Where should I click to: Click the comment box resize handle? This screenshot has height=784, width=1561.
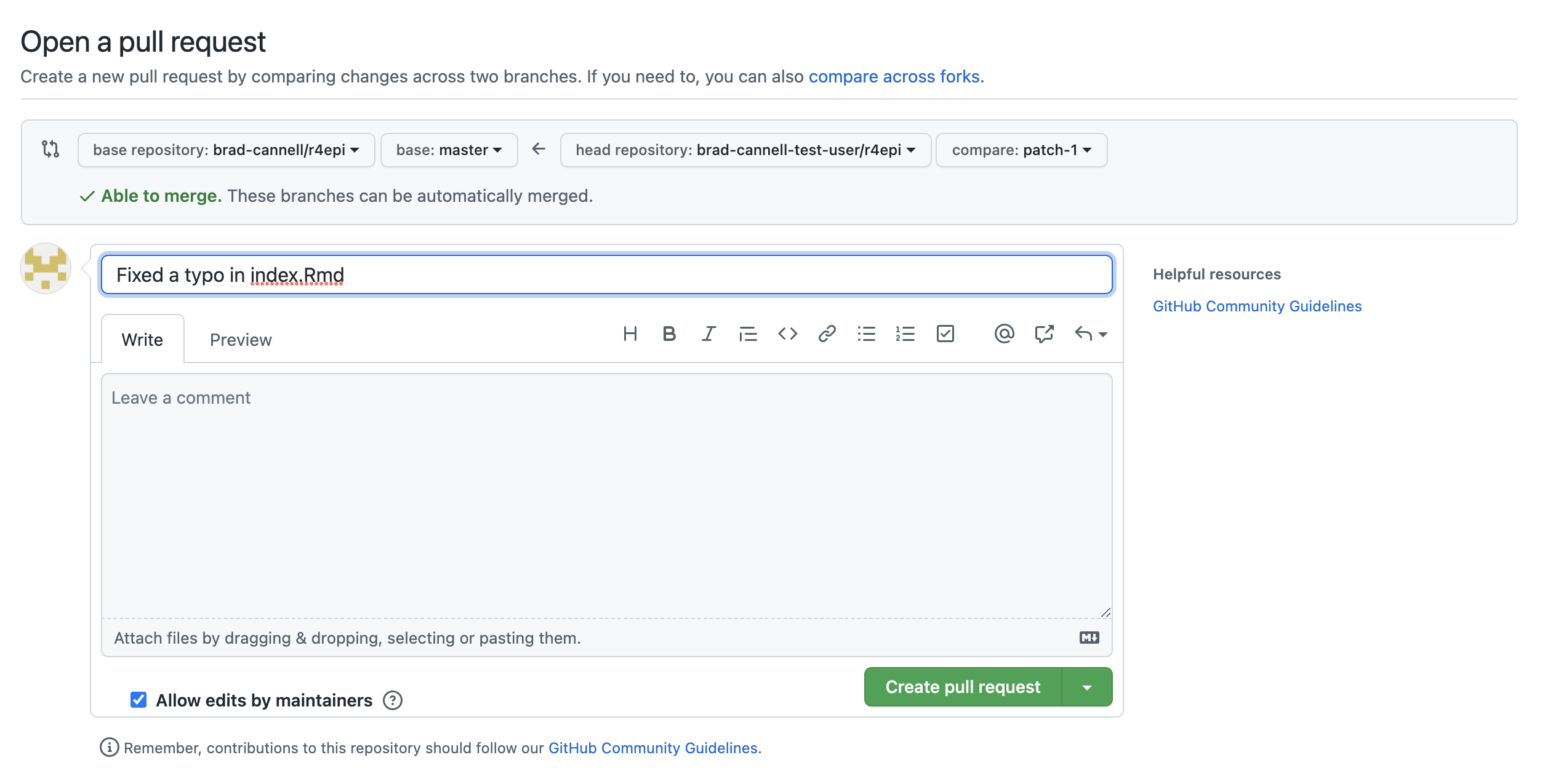(x=1106, y=612)
